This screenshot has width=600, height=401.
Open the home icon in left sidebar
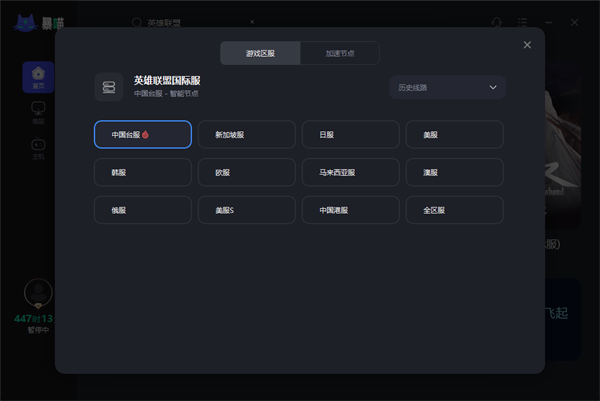[38, 77]
